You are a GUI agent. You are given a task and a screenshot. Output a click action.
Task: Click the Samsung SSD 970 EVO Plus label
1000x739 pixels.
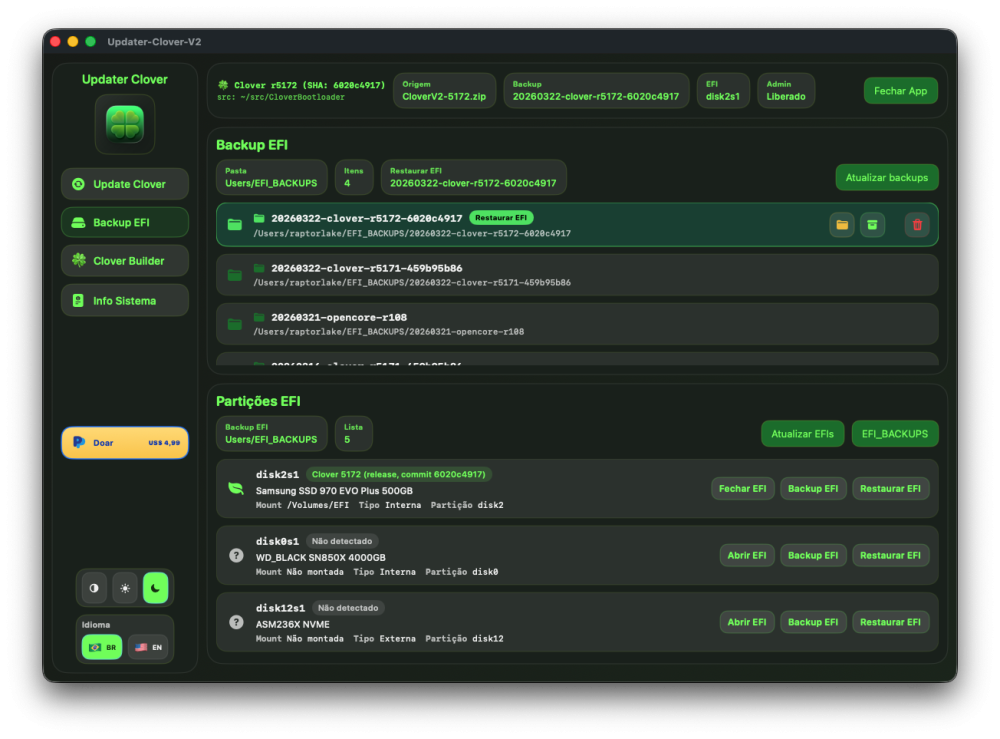tap(334, 491)
